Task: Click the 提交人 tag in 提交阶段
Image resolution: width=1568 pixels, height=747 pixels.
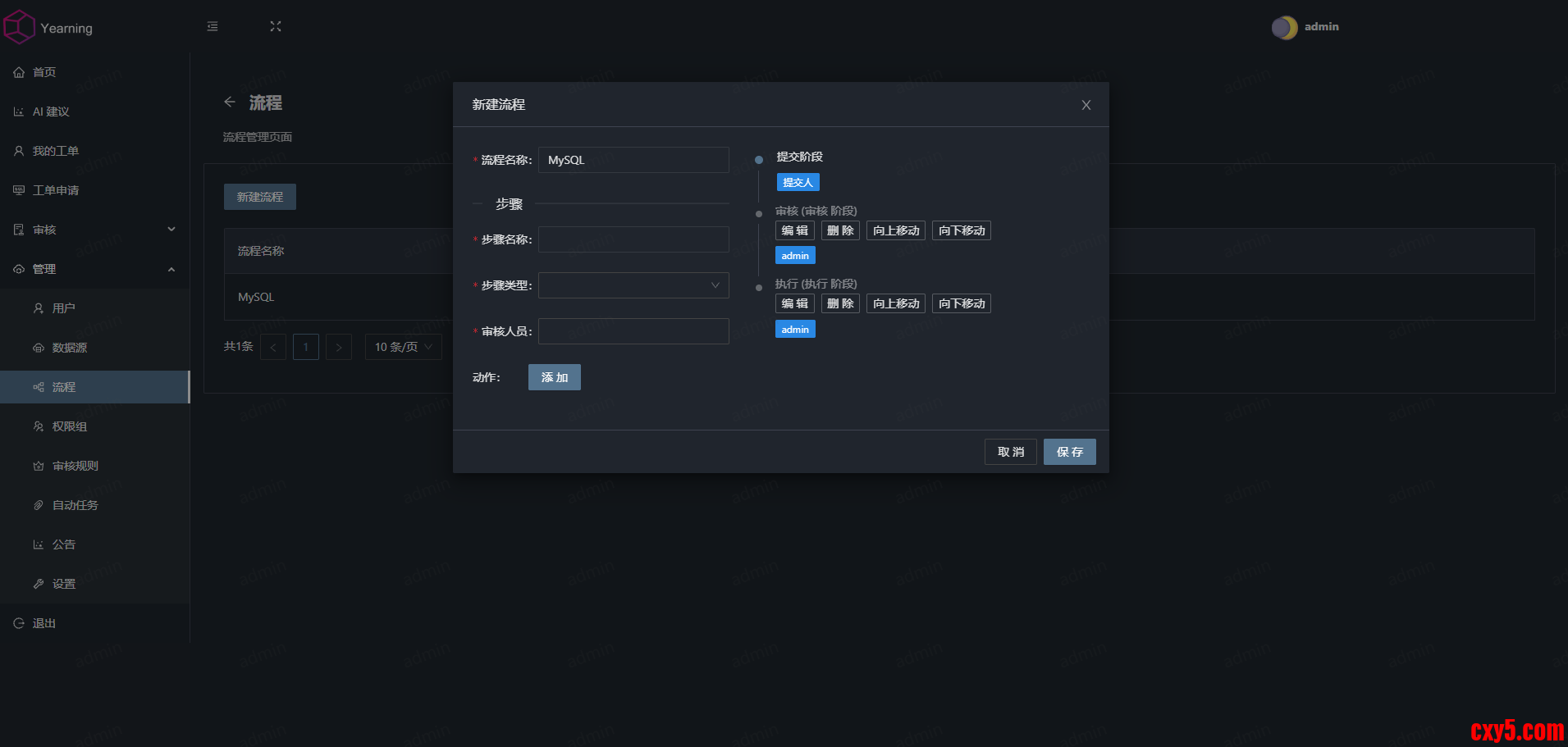Action: tap(798, 182)
